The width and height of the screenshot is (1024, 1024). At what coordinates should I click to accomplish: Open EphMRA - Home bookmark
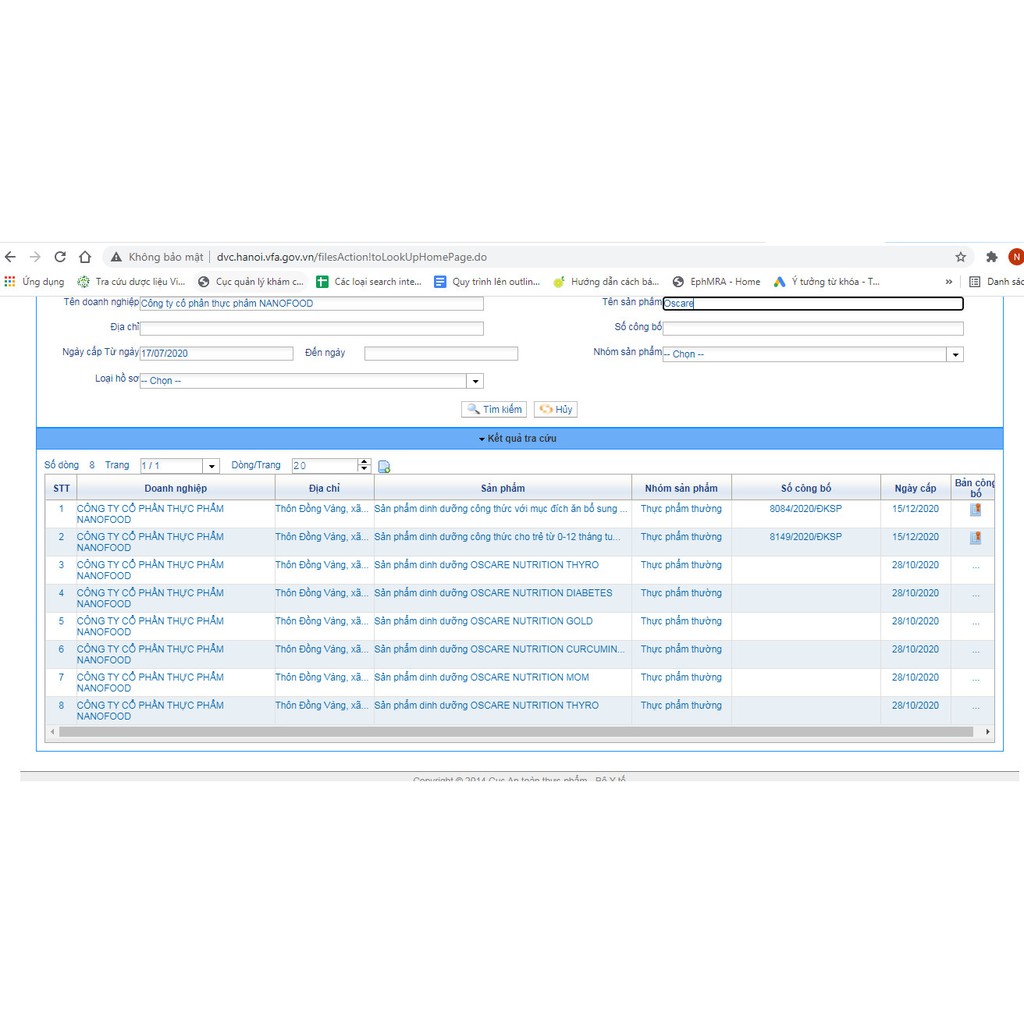coord(716,281)
